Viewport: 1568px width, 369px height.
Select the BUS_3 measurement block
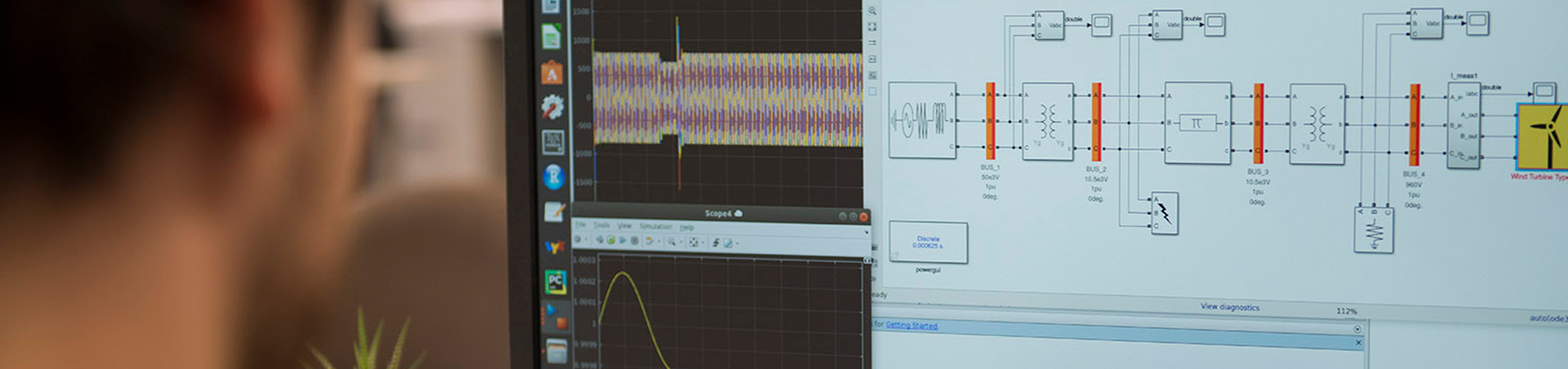tap(1258, 123)
